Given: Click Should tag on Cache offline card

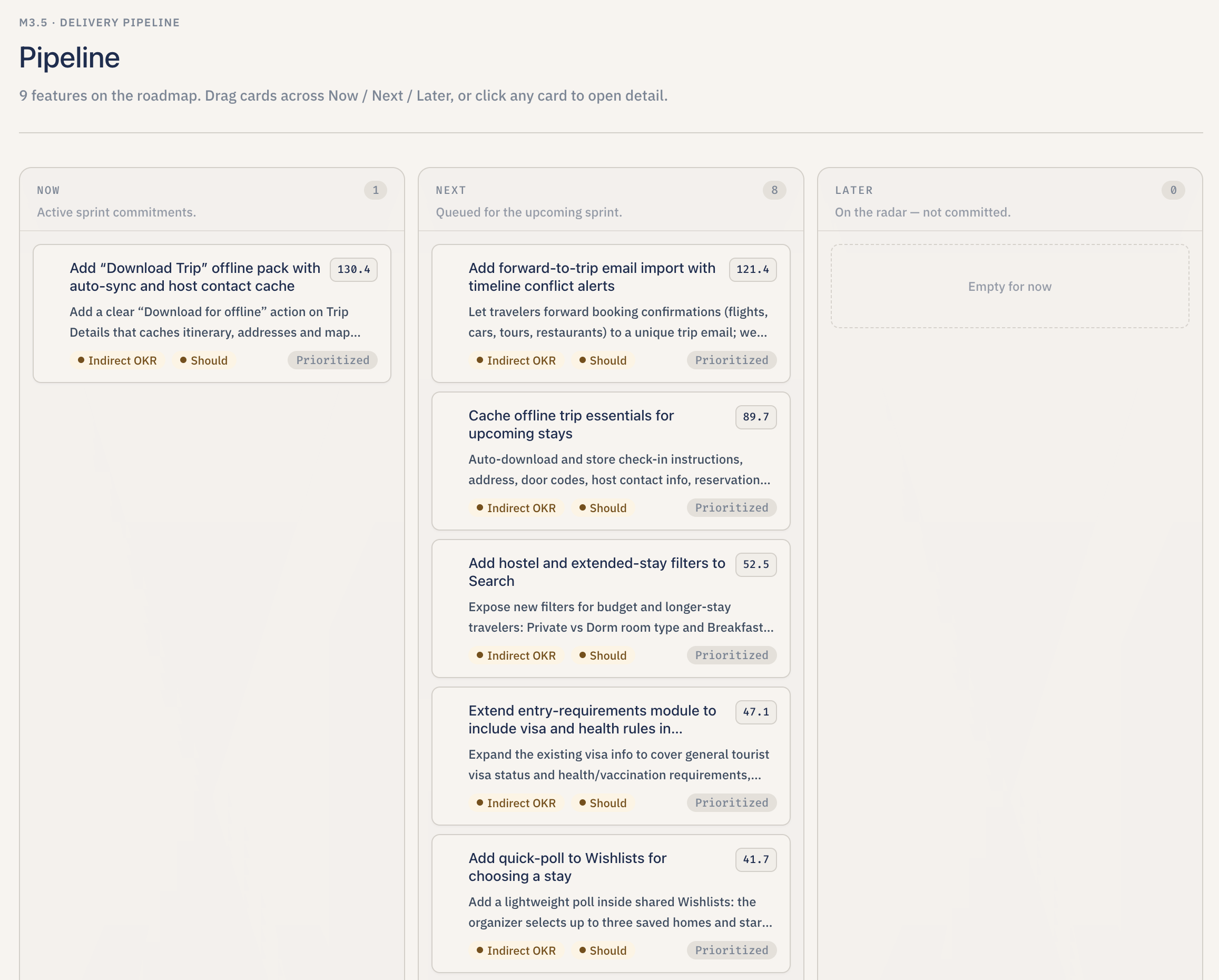Looking at the screenshot, I should [603, 508].
